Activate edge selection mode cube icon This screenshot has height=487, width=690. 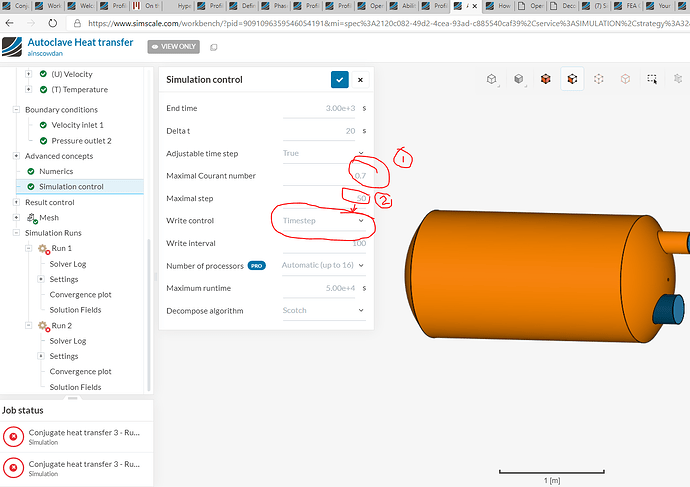pyautogui.click(x=598, y=79)
